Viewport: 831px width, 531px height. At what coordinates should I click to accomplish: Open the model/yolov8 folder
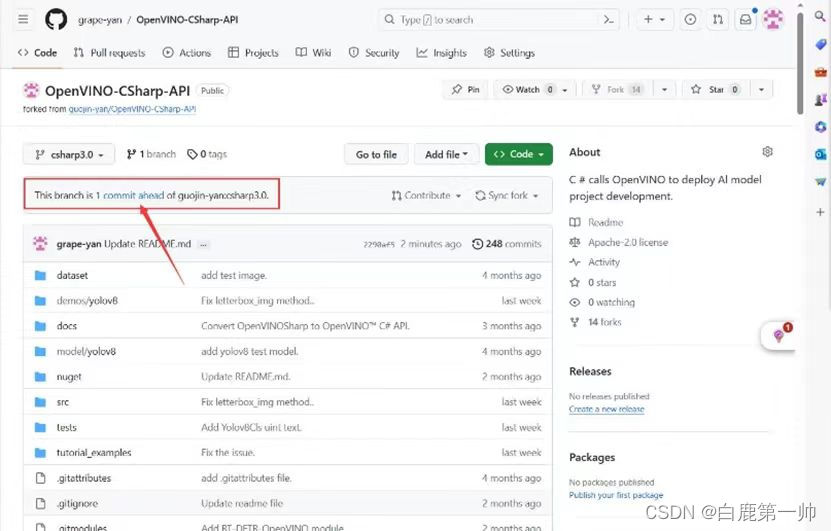pyautogui.click(x=86, y=351)
